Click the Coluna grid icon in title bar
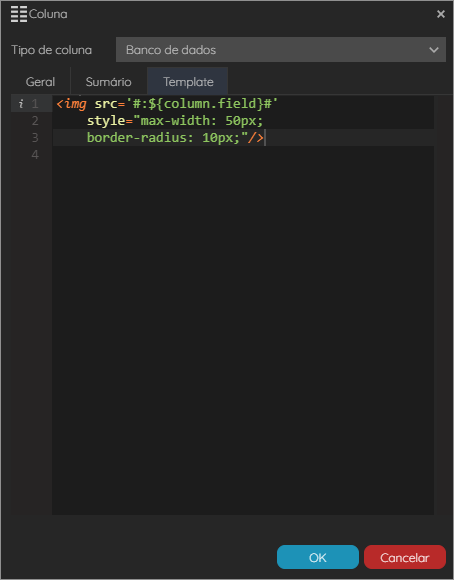Image resolution: width=454 pixels, height=580 pixels. pyautogui.click(x=19, y=14)
